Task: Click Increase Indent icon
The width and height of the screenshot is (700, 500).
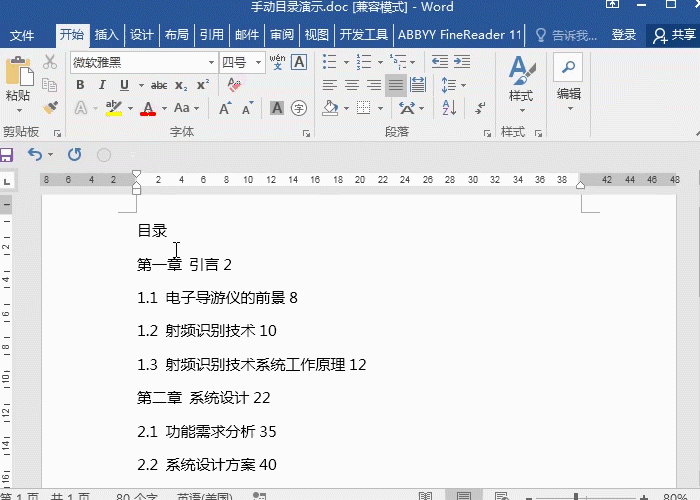Action: [462, 62]
